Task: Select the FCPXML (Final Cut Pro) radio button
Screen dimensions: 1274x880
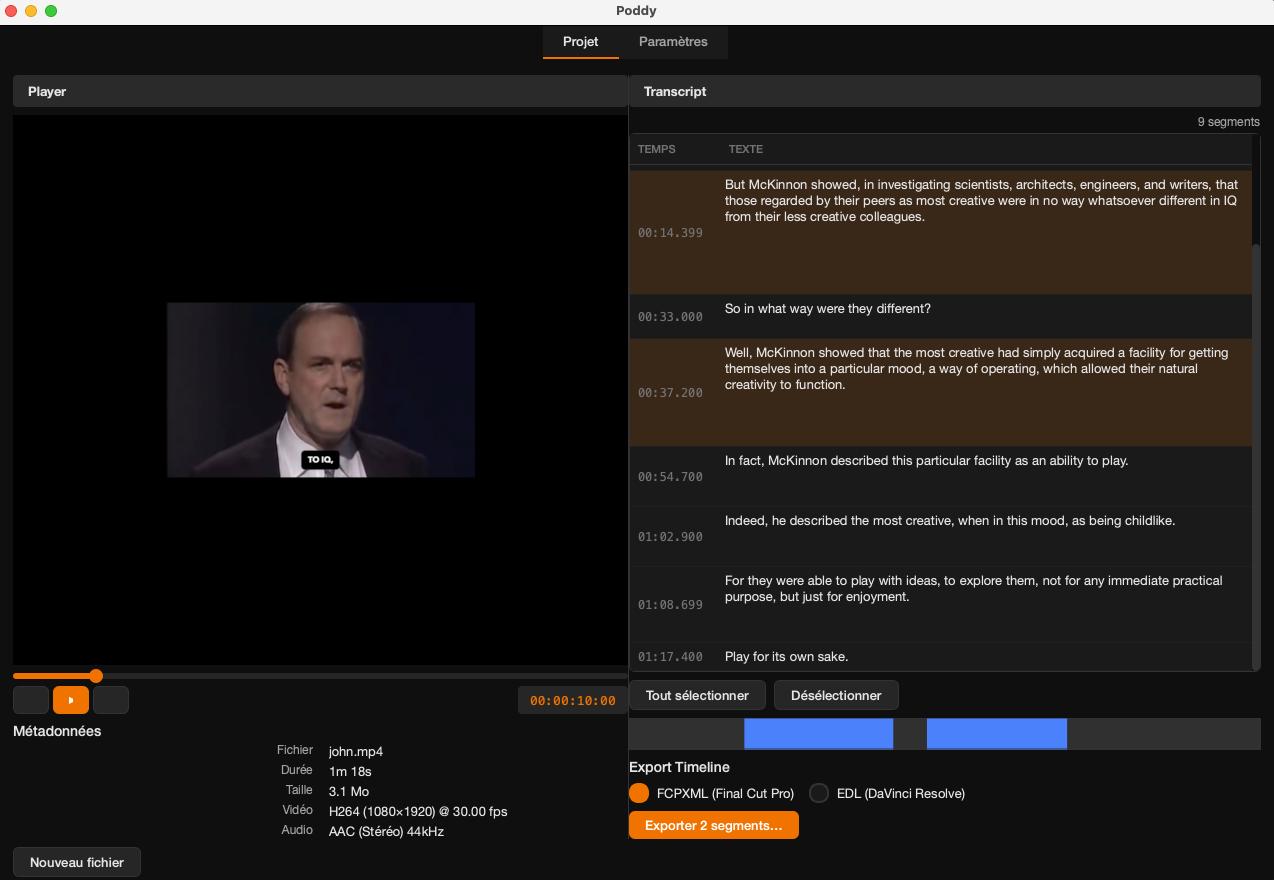Action: tap(637, 793)
